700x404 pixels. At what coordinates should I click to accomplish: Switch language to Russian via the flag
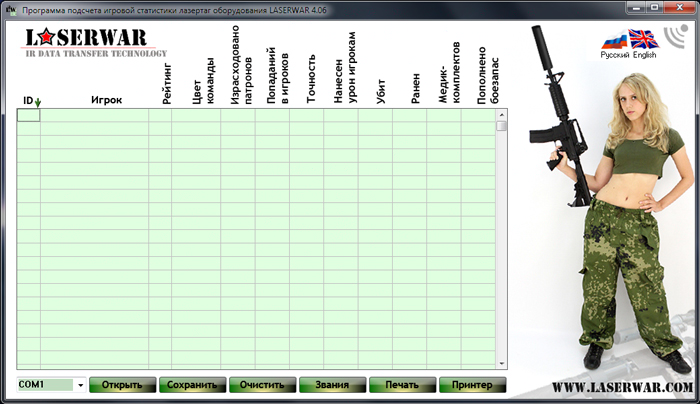click(x=614, y=41)
